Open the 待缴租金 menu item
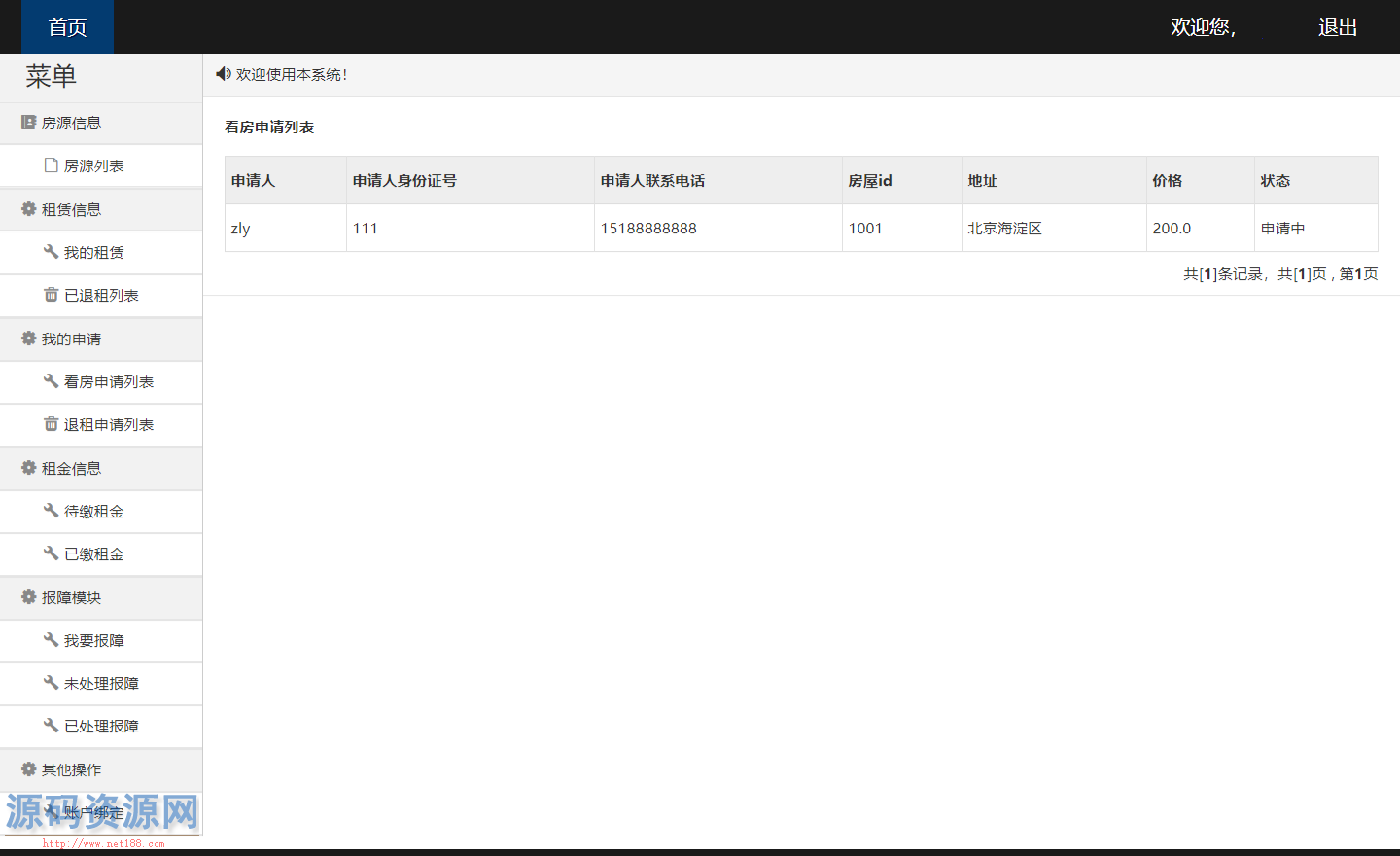Image resolution: width=1400 pixels, height=856 pixels. coord(101,512)
